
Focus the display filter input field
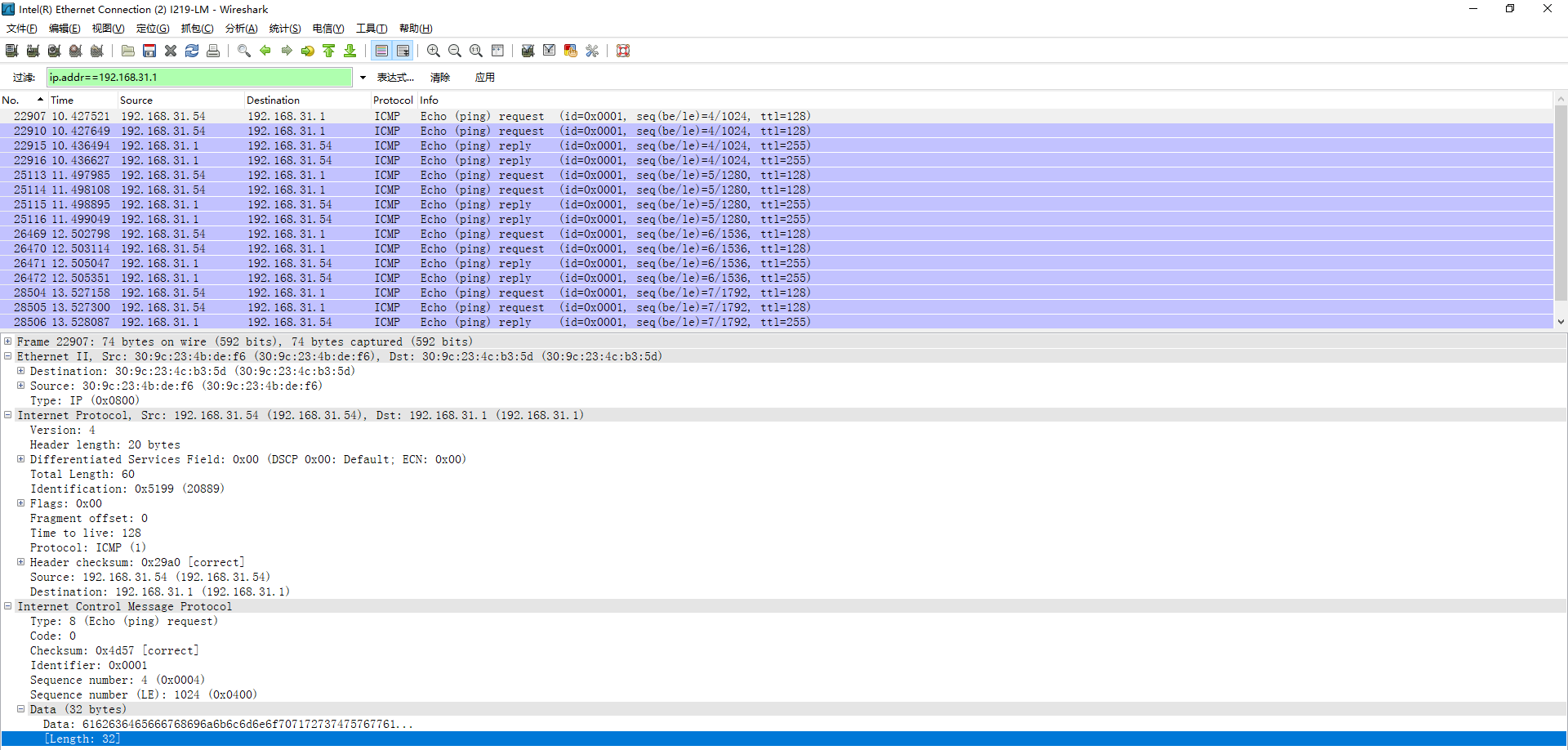pos(199,78)
